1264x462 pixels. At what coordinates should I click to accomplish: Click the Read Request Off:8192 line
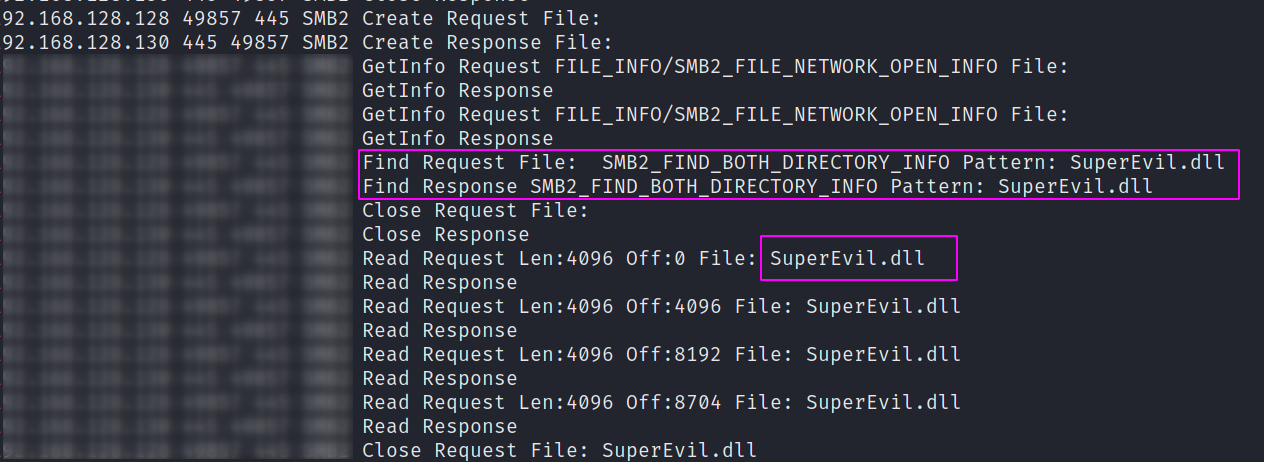pos(662,355)
